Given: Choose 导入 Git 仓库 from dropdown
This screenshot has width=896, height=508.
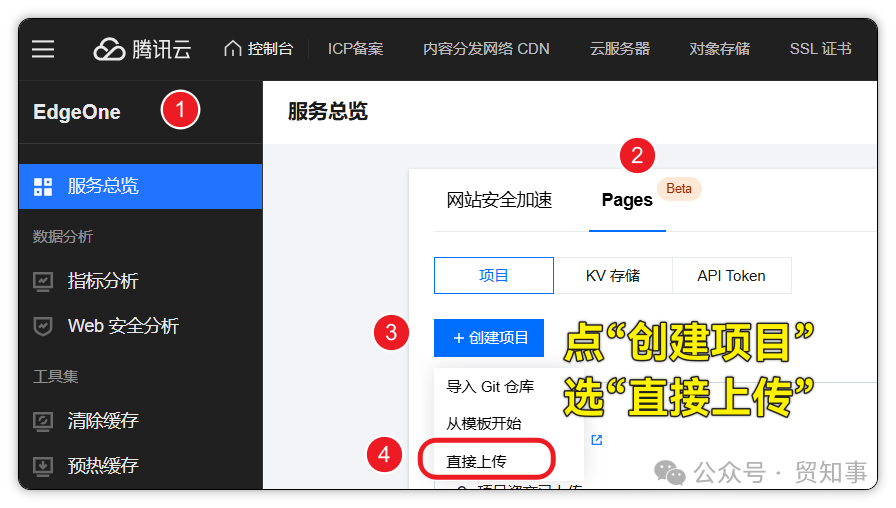Looking at the screenshot, I should point(490,387).
